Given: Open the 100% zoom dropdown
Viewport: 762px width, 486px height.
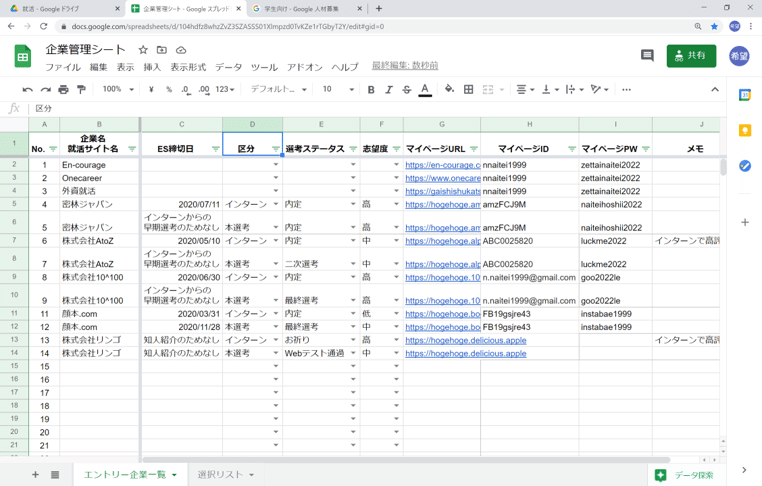Looking at the screenshot, I should [x=118, y=89].
